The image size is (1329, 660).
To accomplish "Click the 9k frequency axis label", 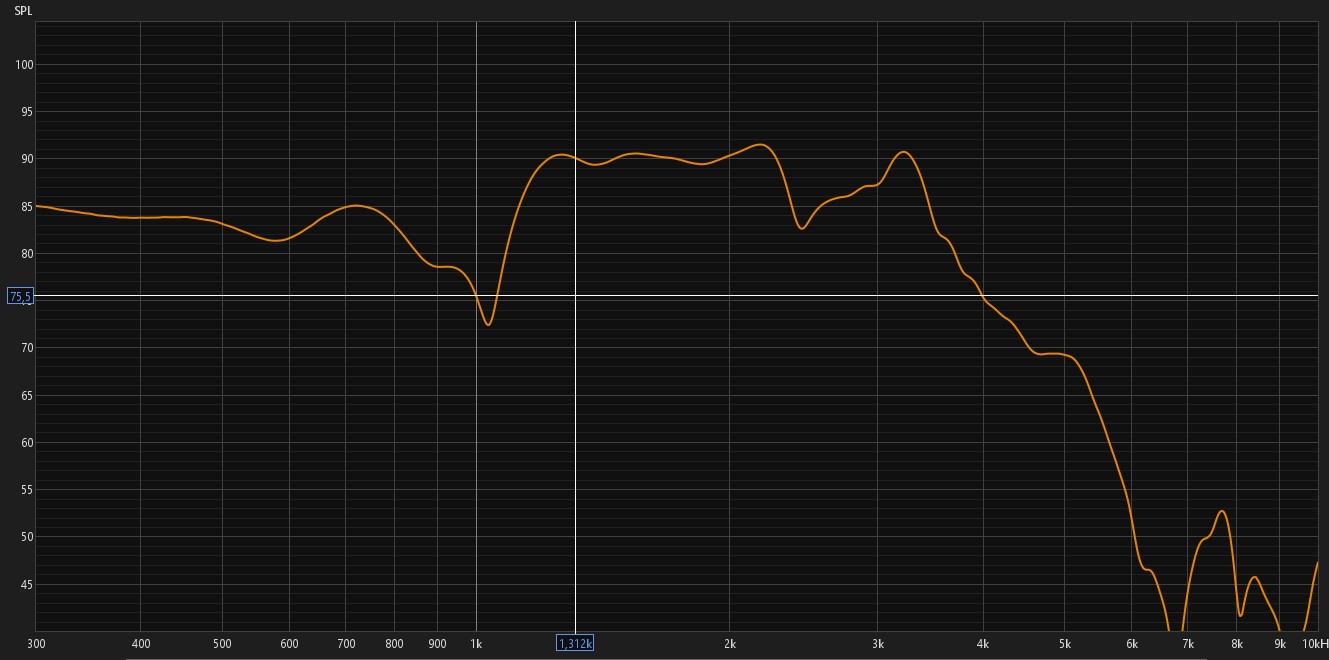I will [1280, 644].
